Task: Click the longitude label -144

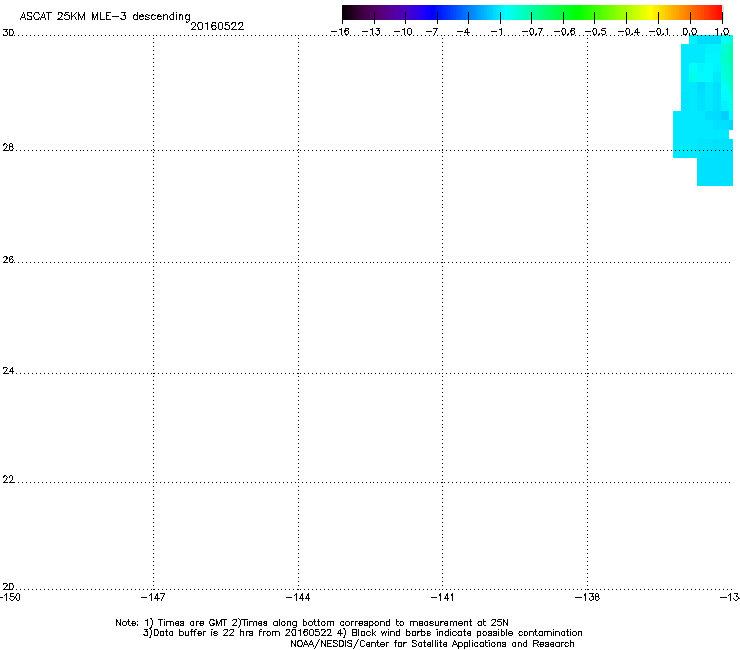Action: (x=298, y=597)
